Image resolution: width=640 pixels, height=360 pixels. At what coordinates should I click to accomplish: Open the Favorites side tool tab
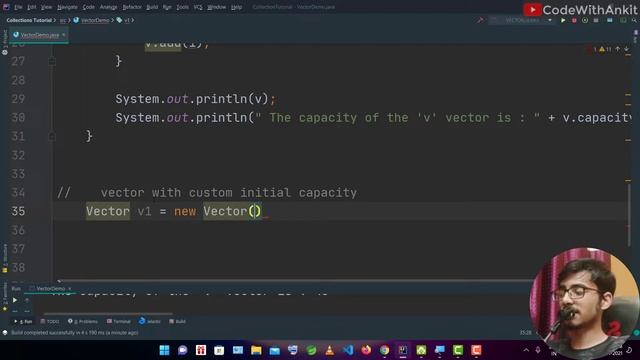tap(5, 296)
